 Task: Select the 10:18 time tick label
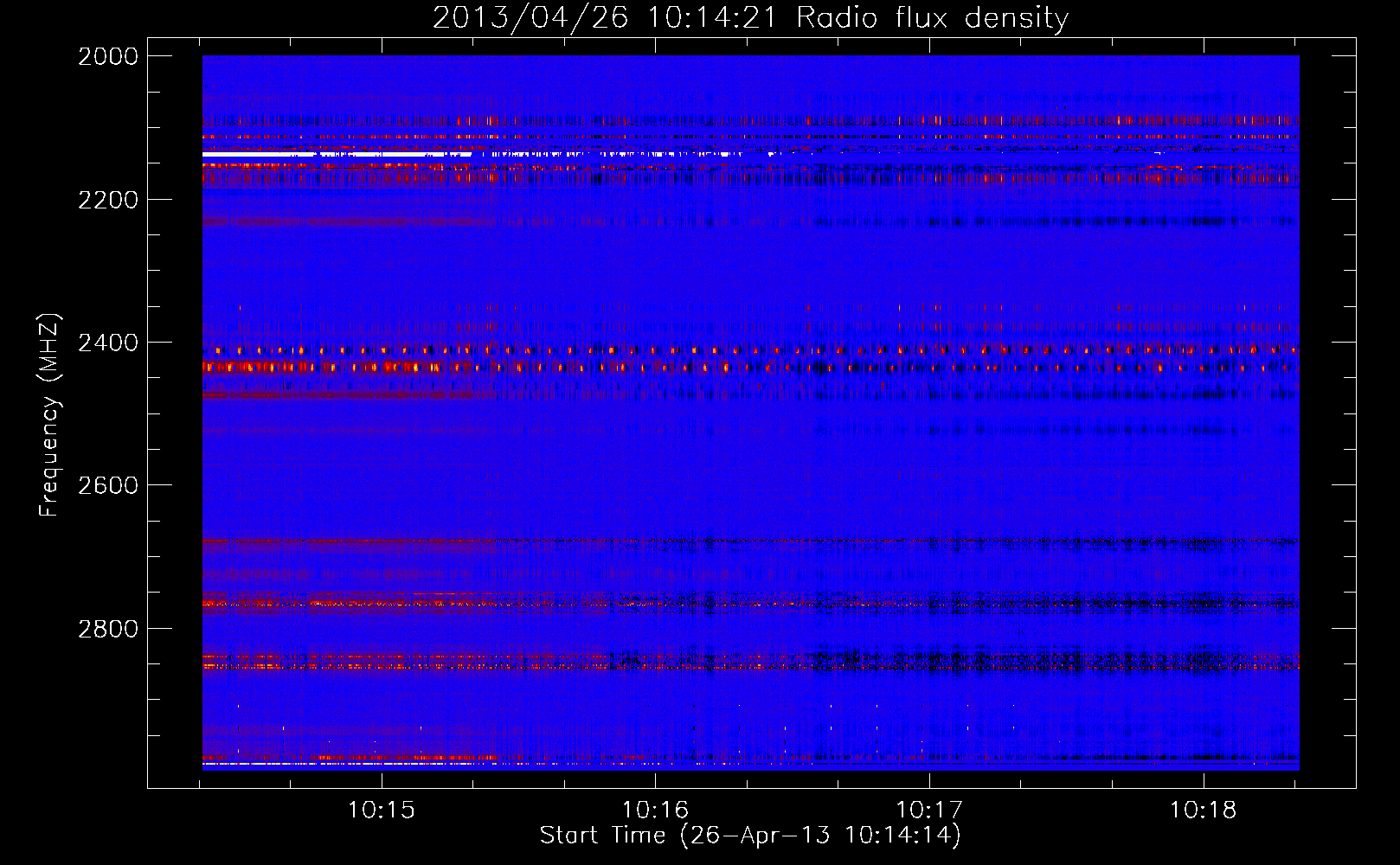click(1204, 810)
